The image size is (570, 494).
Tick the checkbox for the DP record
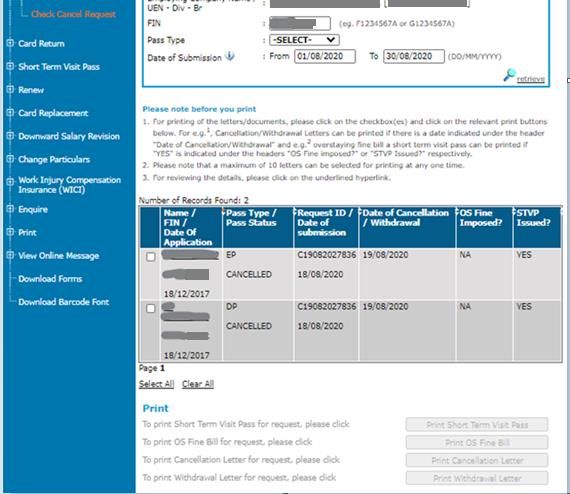point(150,309)
